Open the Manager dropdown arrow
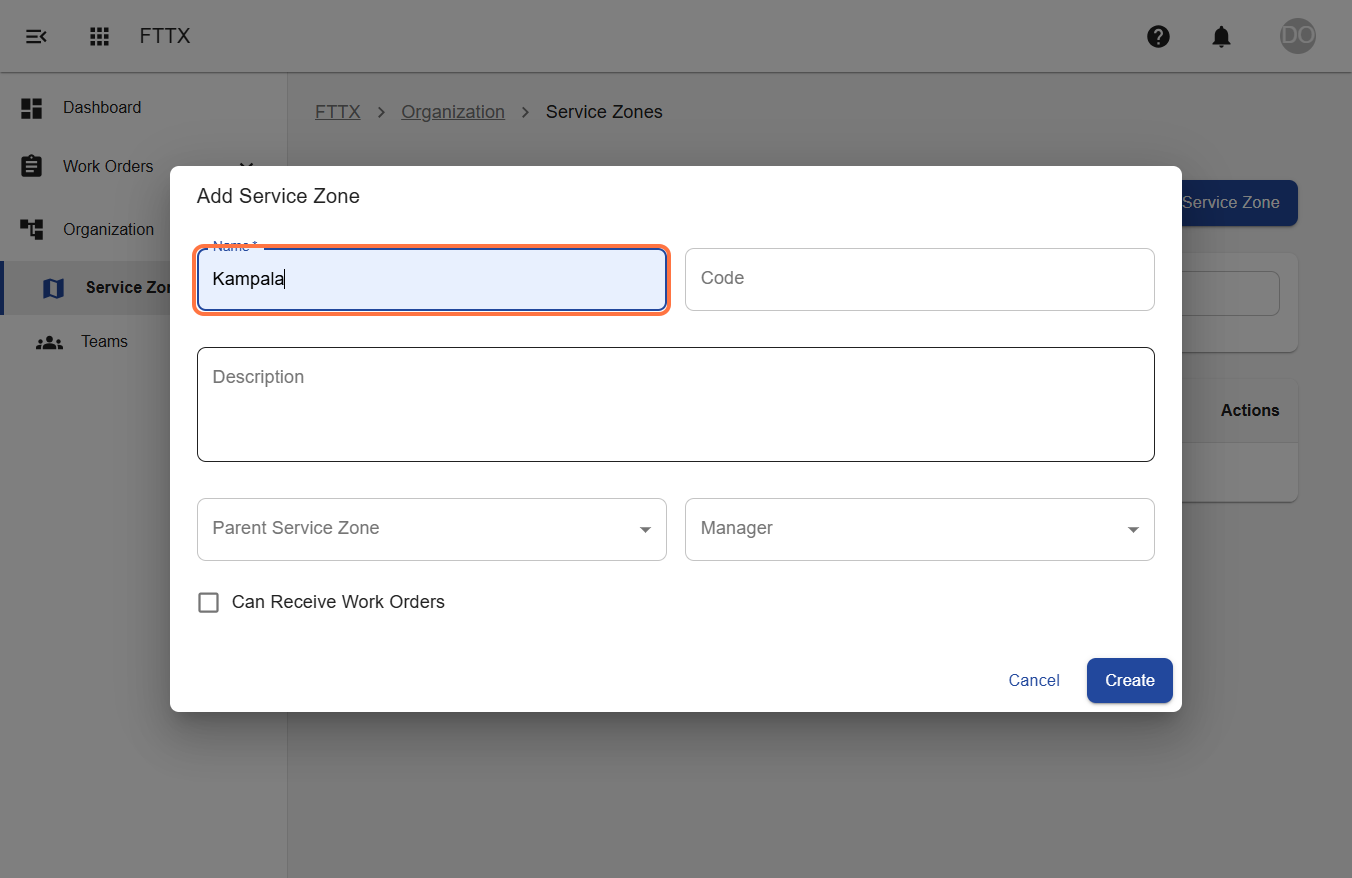1352x878 pixels. (x=1133, y=529)
